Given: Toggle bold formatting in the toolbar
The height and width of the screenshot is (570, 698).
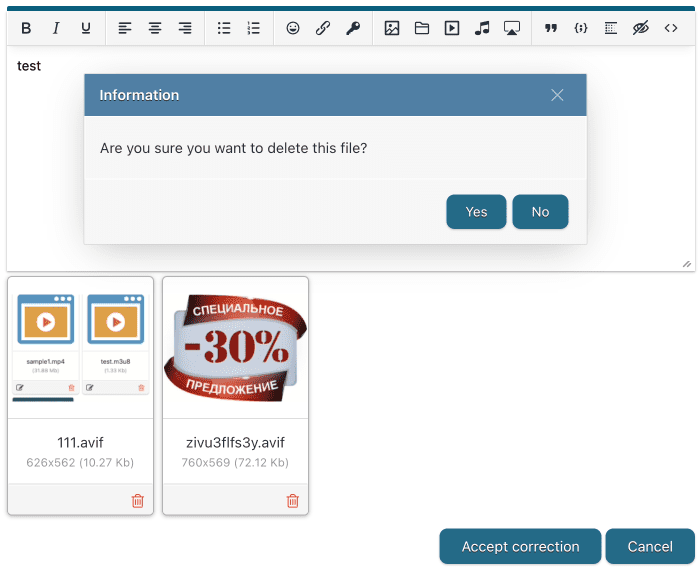Looking at the screenshot, I should 26,28.
